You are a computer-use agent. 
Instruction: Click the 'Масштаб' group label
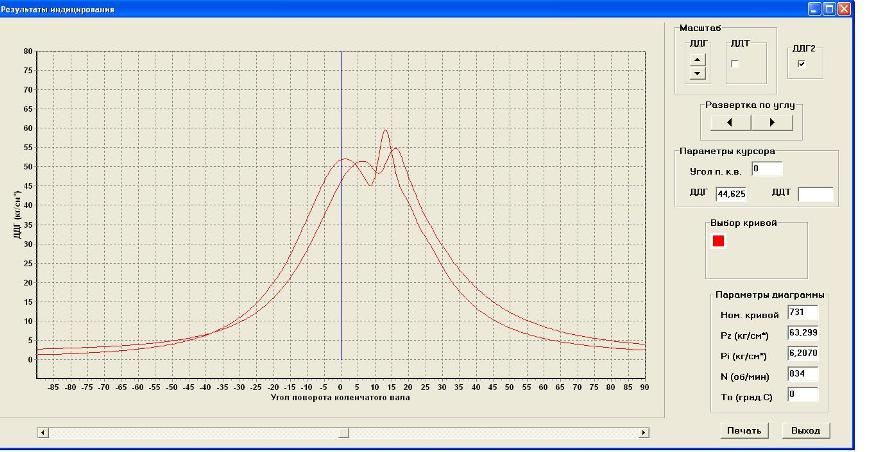point(700,28)
